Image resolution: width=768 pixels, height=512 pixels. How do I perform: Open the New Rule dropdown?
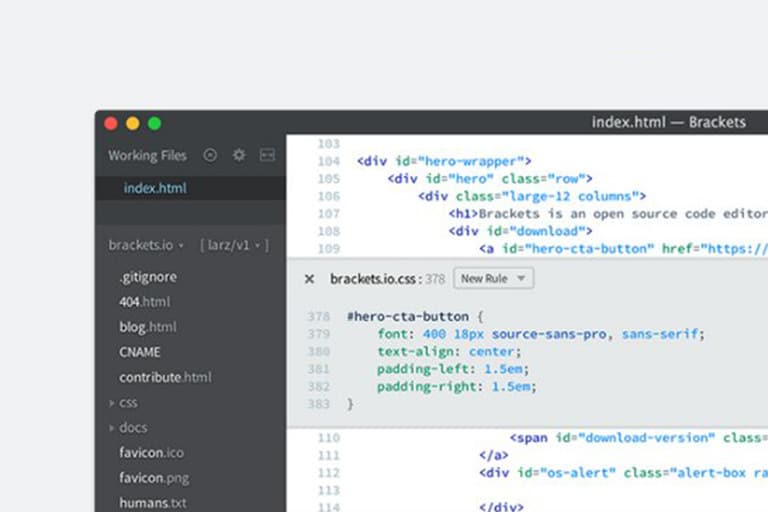(493, 279)
